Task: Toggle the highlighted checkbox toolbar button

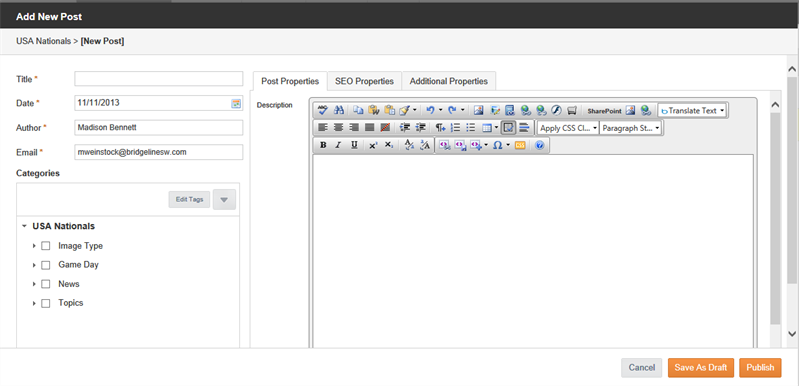Action: click(x=508, y=127)
